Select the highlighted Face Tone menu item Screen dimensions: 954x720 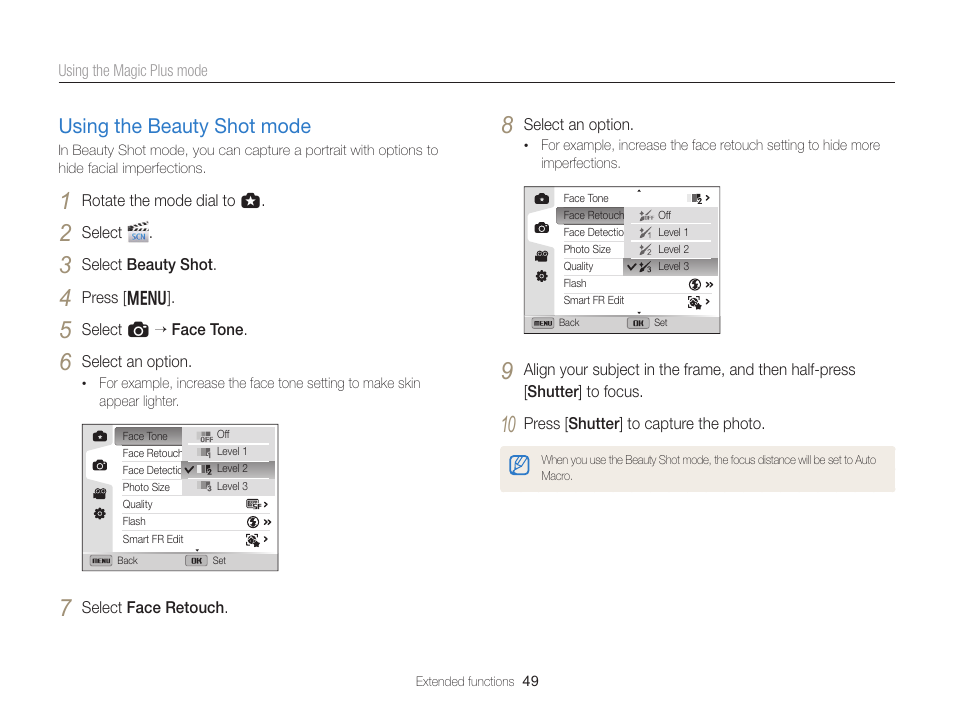[x=148, y=436]
